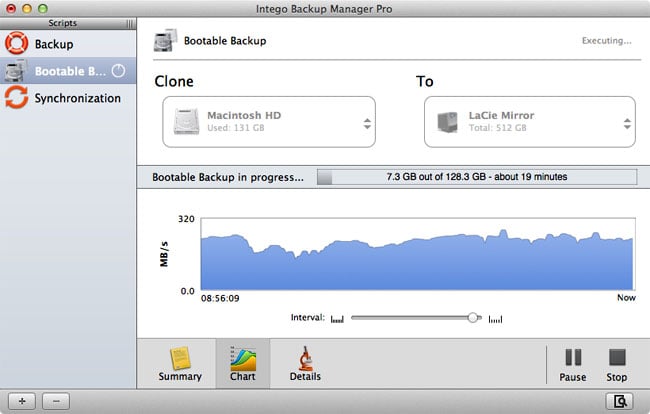Click the 08:56:09 chart start time
Image resolution: width=650 pixels, height=414 pixels.
coord(220,298)
